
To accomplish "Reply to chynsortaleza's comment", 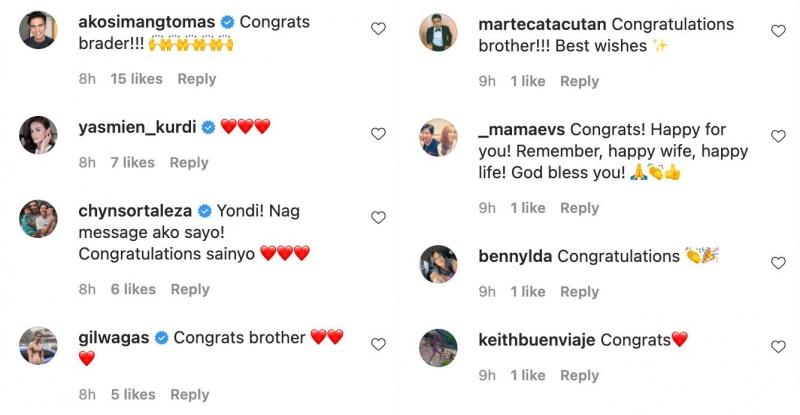I will (189, 289).
